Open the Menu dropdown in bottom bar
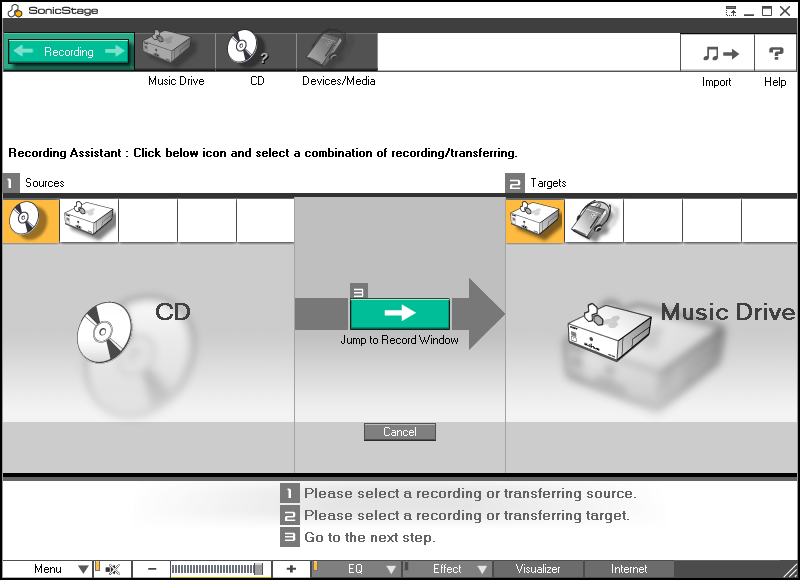 pos(47,569)
